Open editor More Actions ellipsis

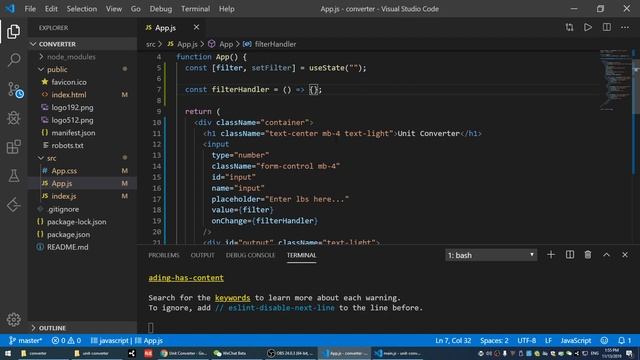[625, 27]
